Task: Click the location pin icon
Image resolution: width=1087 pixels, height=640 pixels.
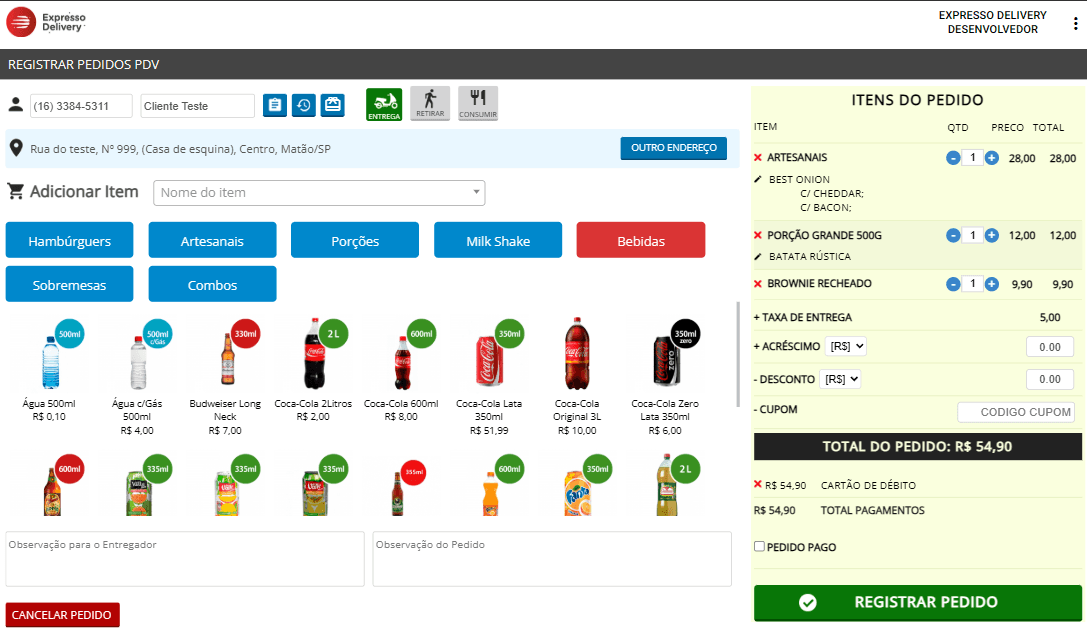Action: click(16, 148)
